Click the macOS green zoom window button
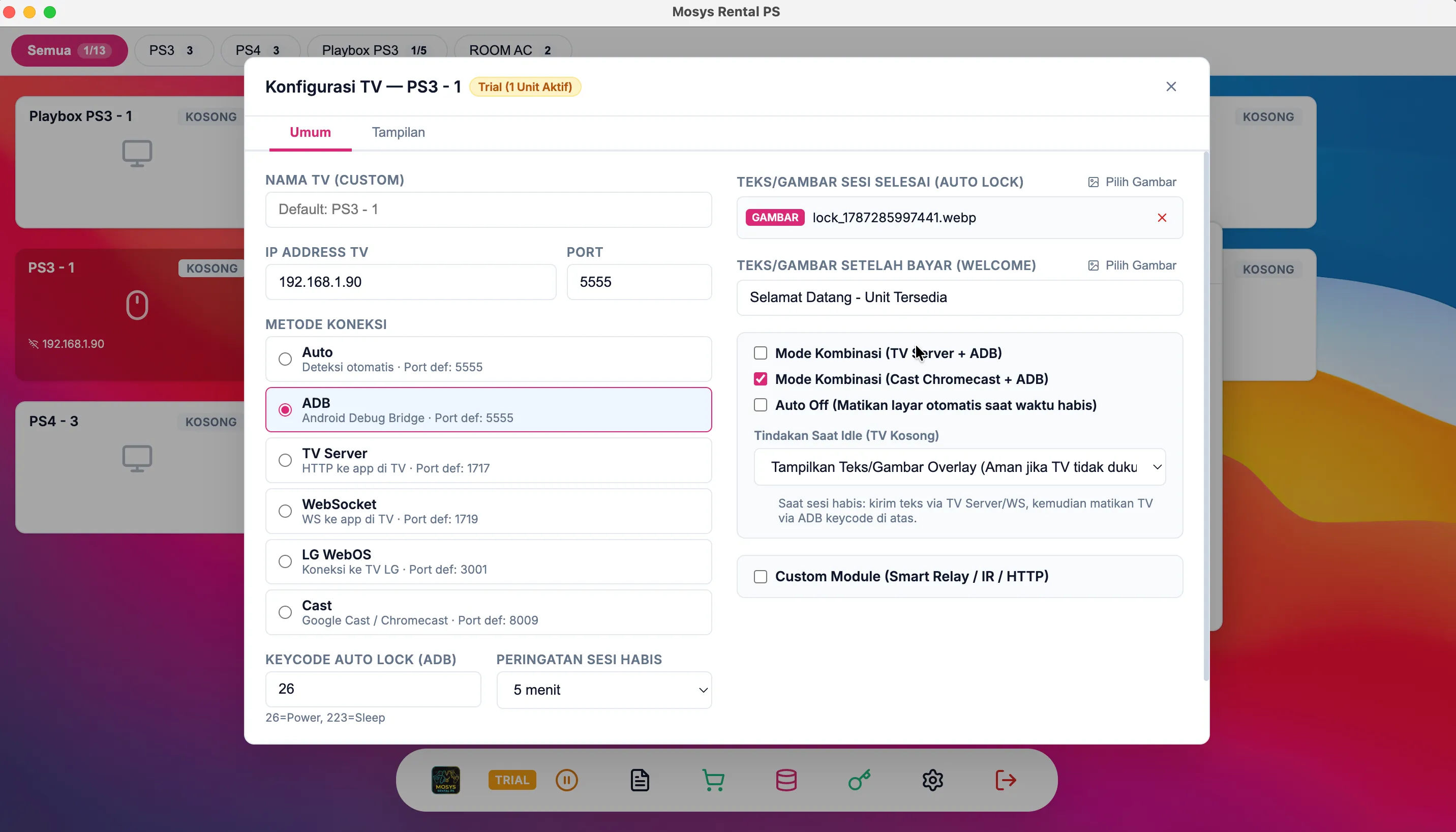The image size is (1456, 832). [50, 12]
